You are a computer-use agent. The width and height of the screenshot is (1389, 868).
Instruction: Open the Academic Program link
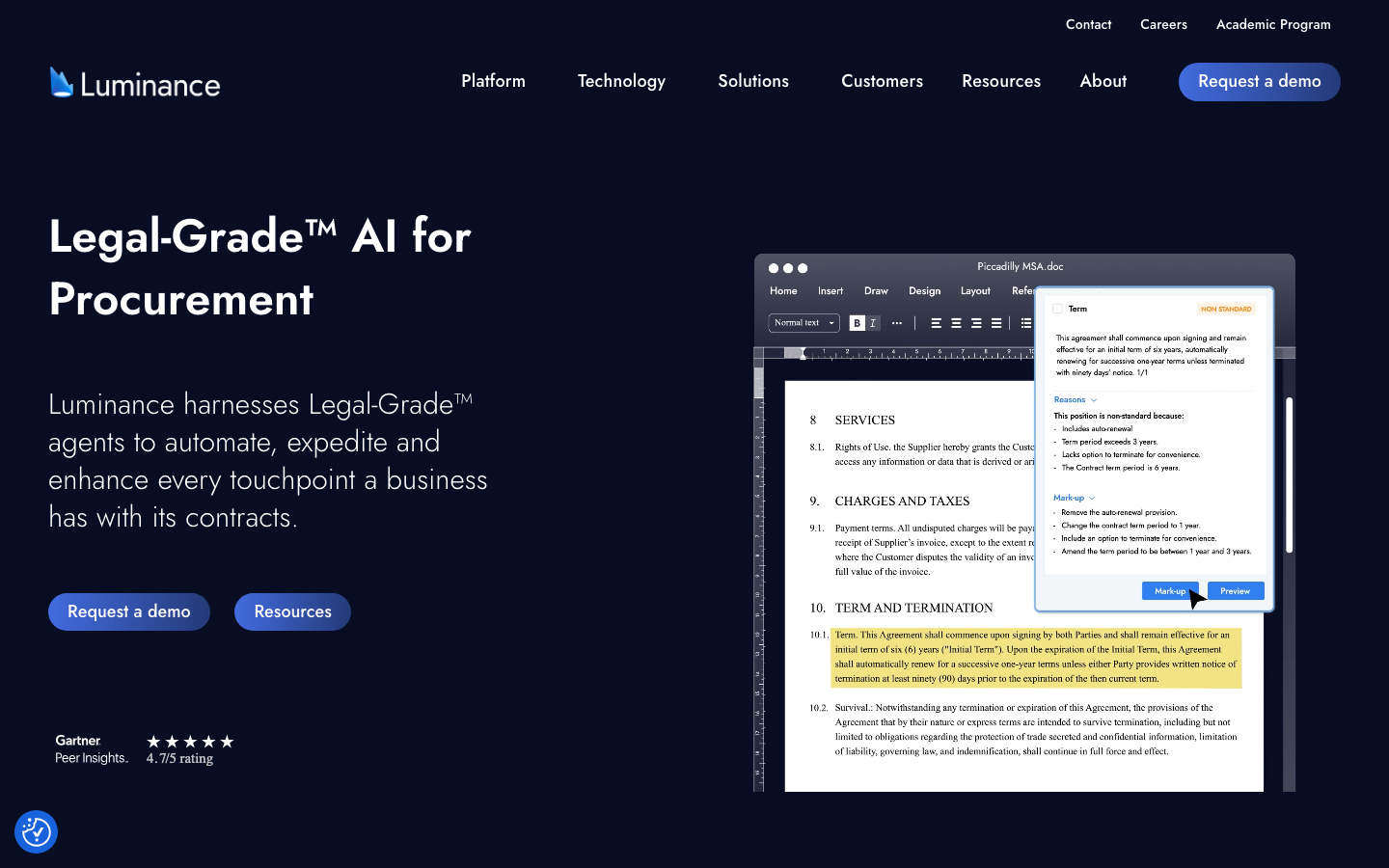1273,24
